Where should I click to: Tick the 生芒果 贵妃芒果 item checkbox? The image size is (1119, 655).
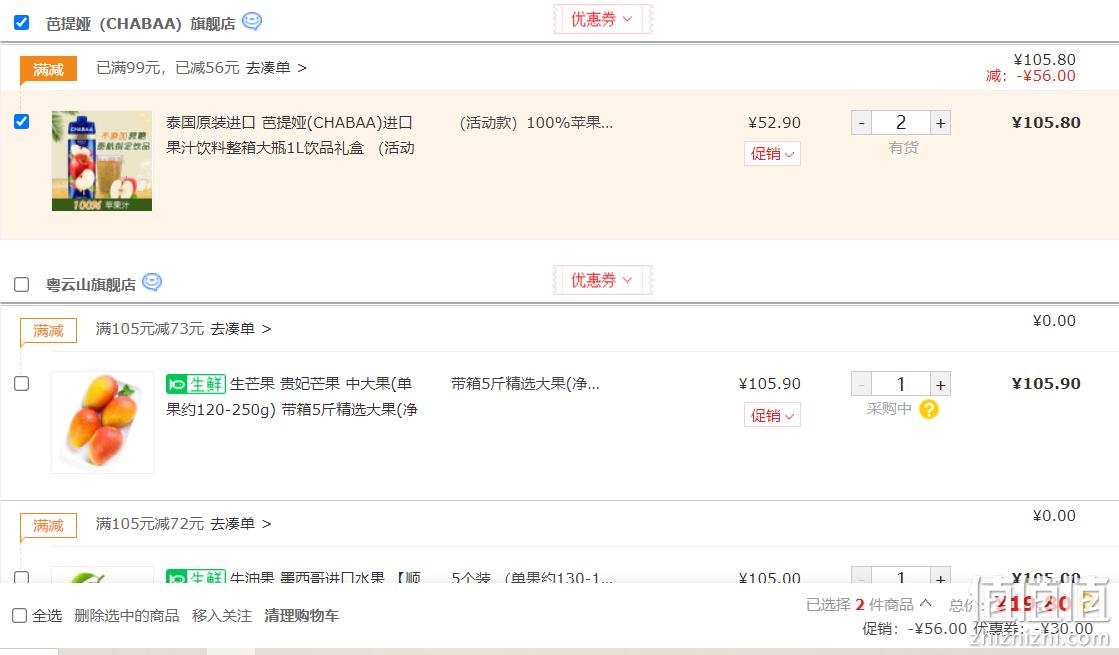[21, 384]
